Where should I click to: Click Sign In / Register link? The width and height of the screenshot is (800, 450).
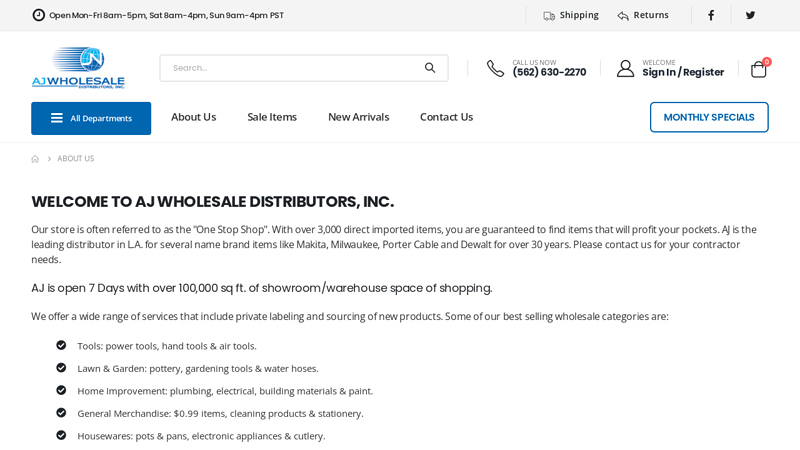(683, 72)
